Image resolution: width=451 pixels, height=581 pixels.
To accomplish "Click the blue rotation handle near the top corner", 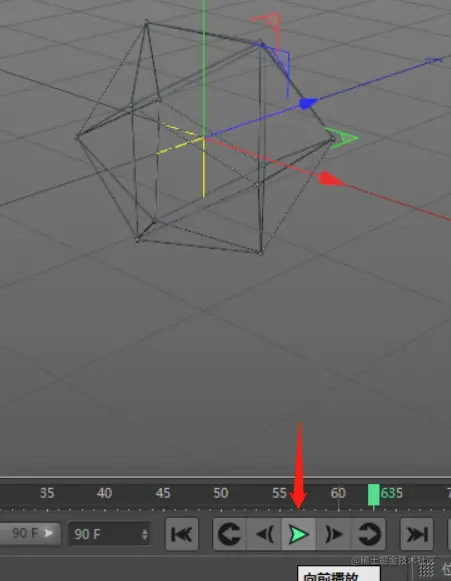I will 280,70.
